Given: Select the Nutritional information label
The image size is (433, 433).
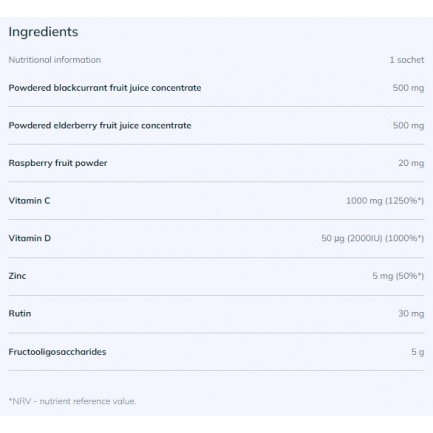Looking at the screenshot, I should tap(55, 60).
